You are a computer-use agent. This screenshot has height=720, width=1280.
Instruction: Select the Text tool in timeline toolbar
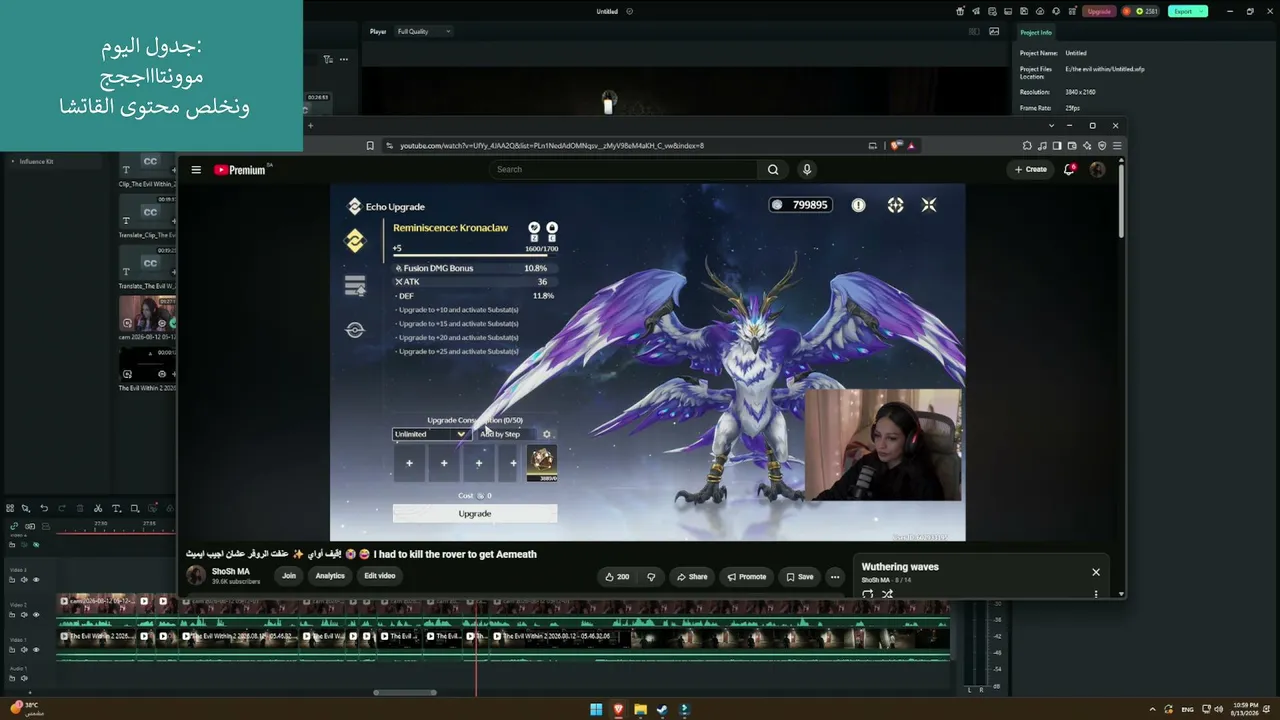pos(116,509)
